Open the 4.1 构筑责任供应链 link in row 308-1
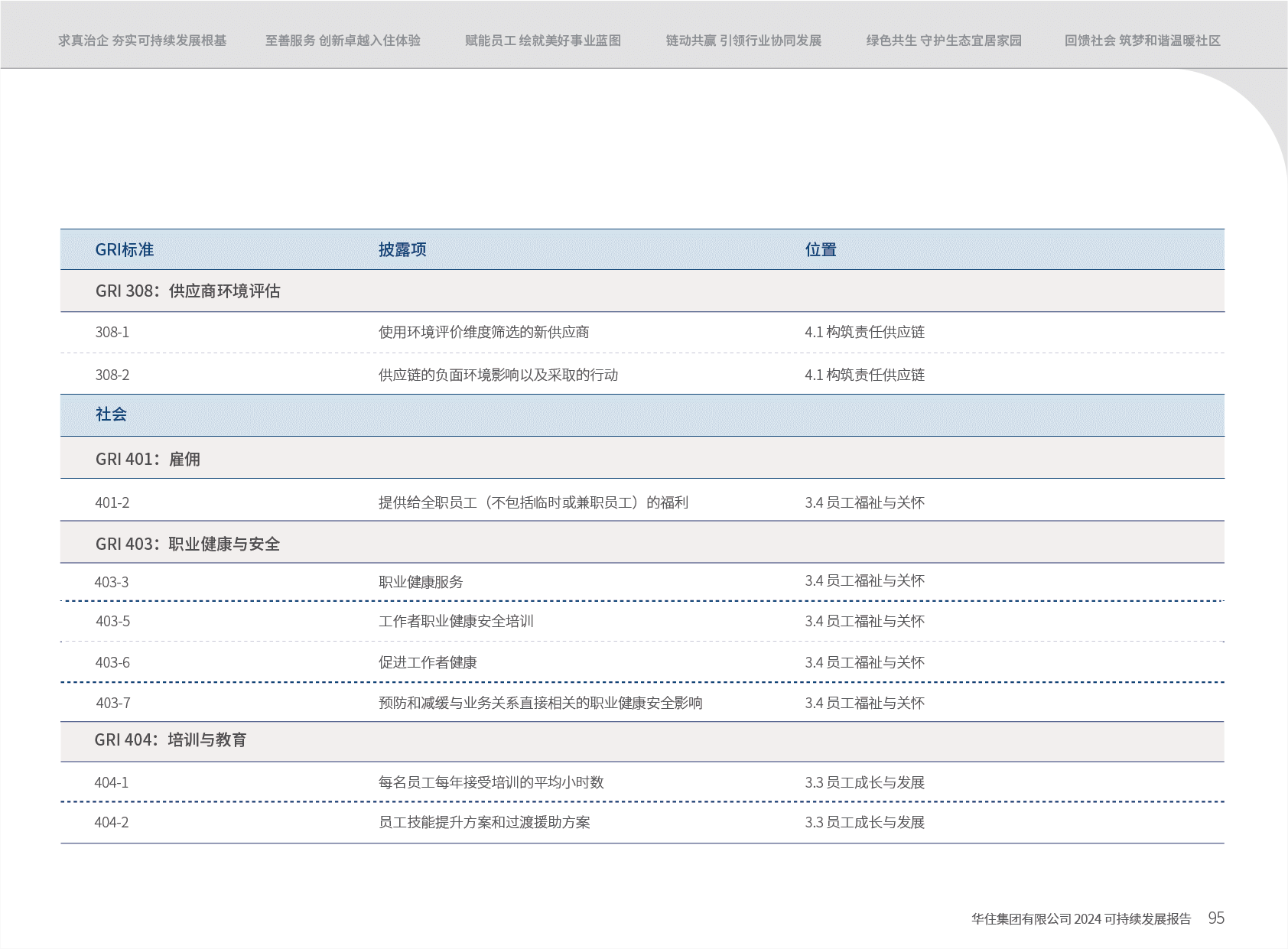This screenshot has height=949, width=1288. click(864, 332)
